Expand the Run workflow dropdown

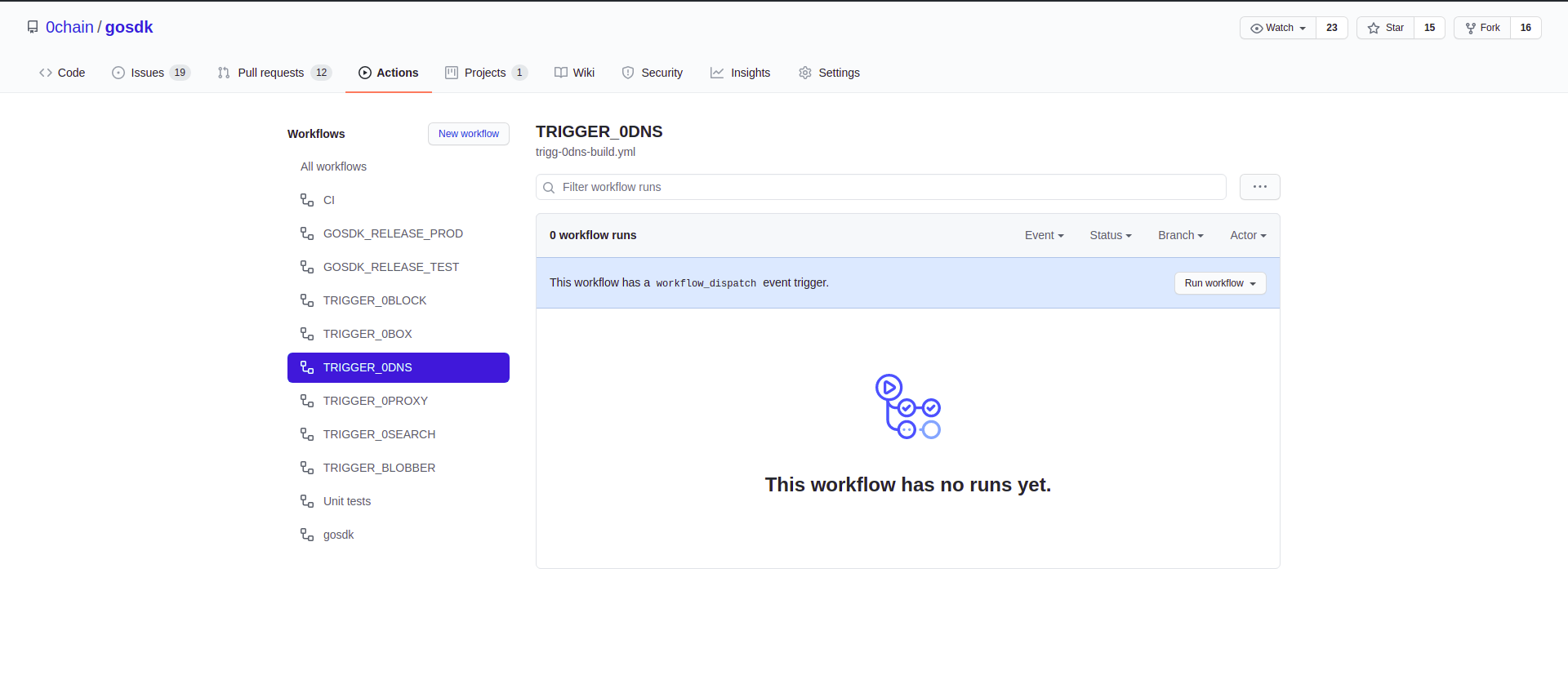(1220, 283)
